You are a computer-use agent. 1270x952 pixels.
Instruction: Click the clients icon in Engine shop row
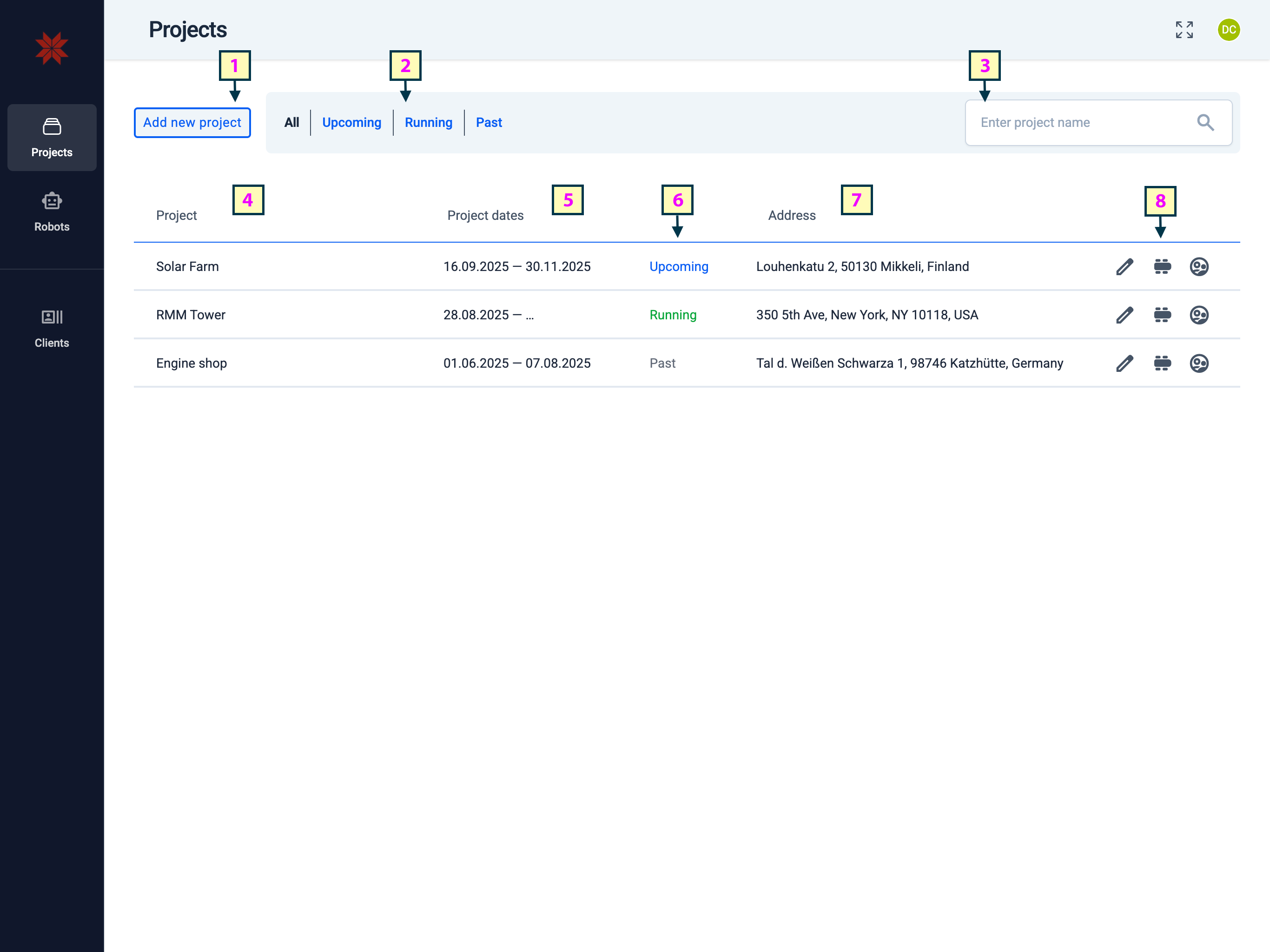[x=1199, y=363]
